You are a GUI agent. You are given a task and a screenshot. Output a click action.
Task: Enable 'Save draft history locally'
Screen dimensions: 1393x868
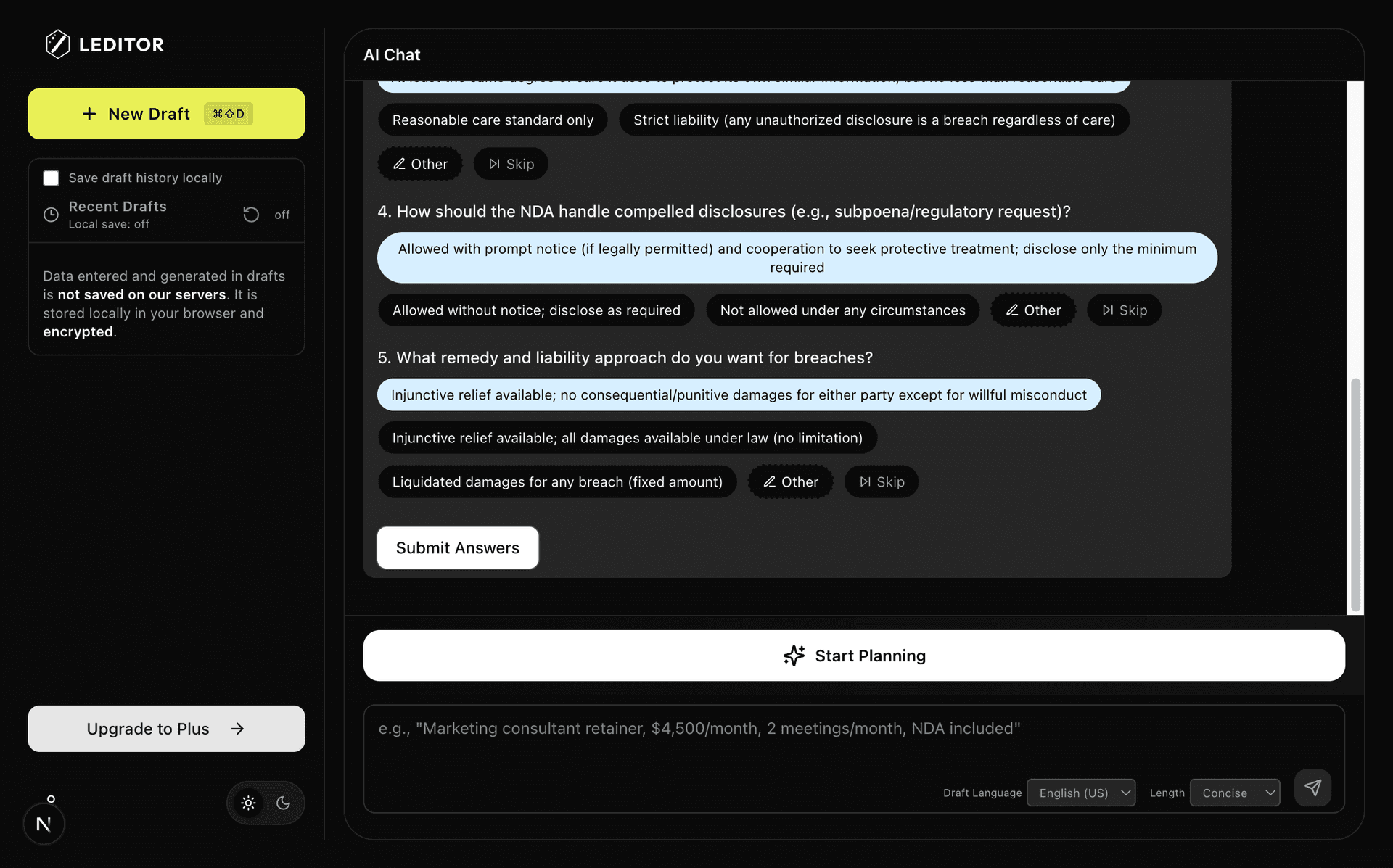point(51,178)
